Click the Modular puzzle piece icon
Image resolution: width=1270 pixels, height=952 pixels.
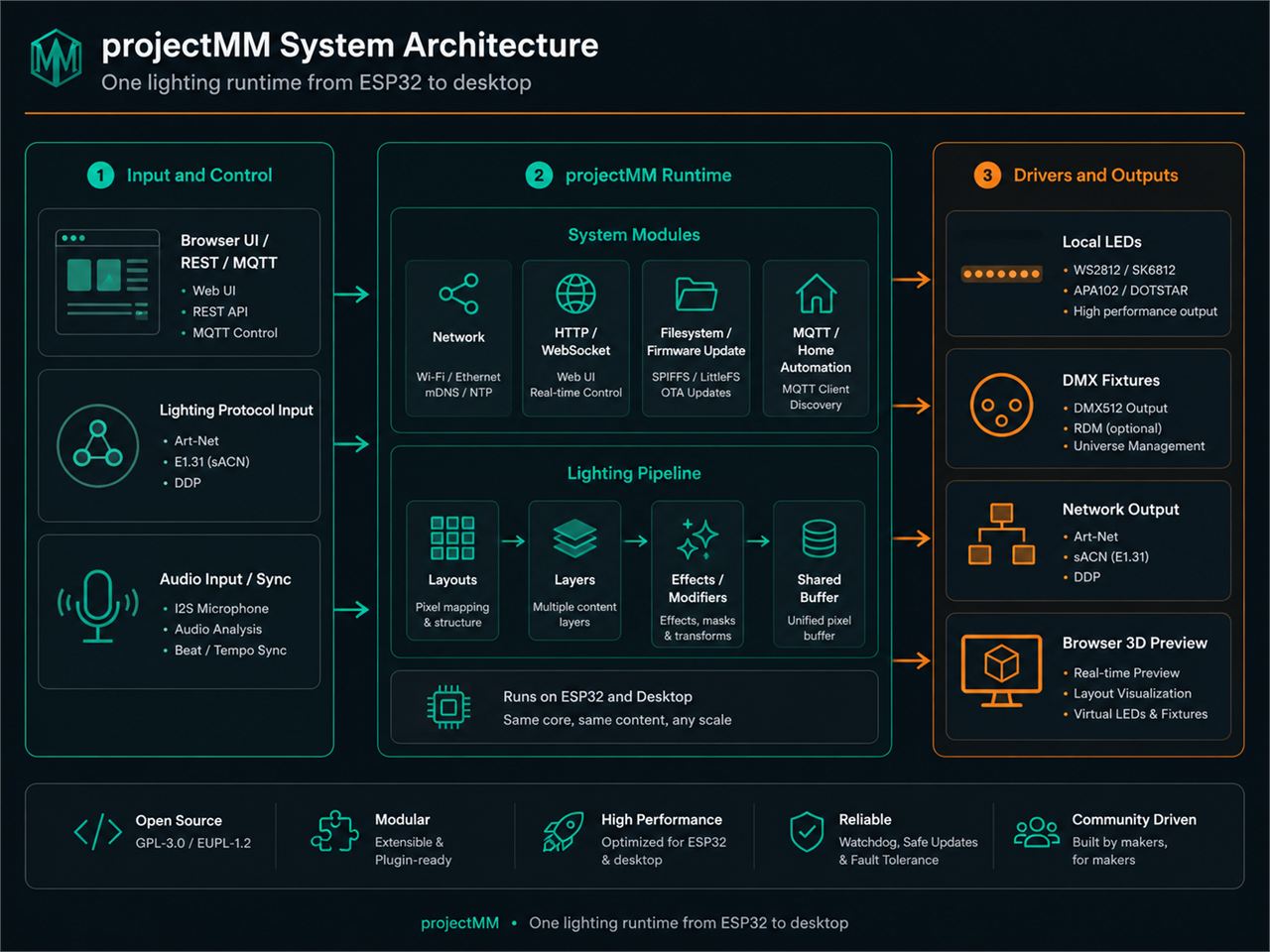tap(335, 832)
